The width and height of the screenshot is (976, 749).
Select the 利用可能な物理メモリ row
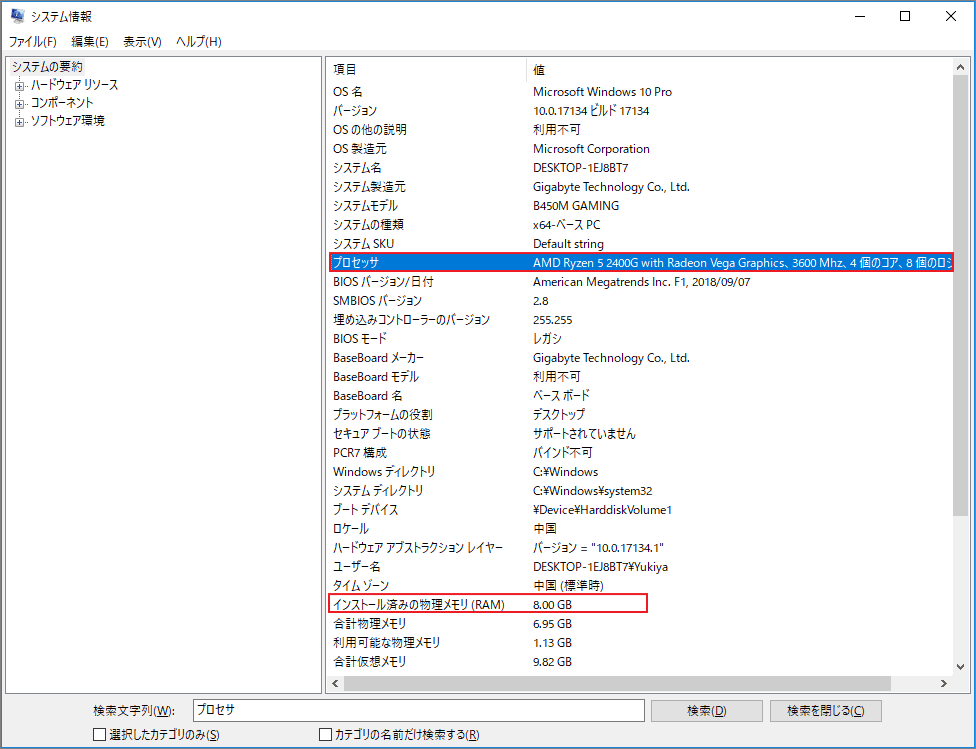click(640, 643)
